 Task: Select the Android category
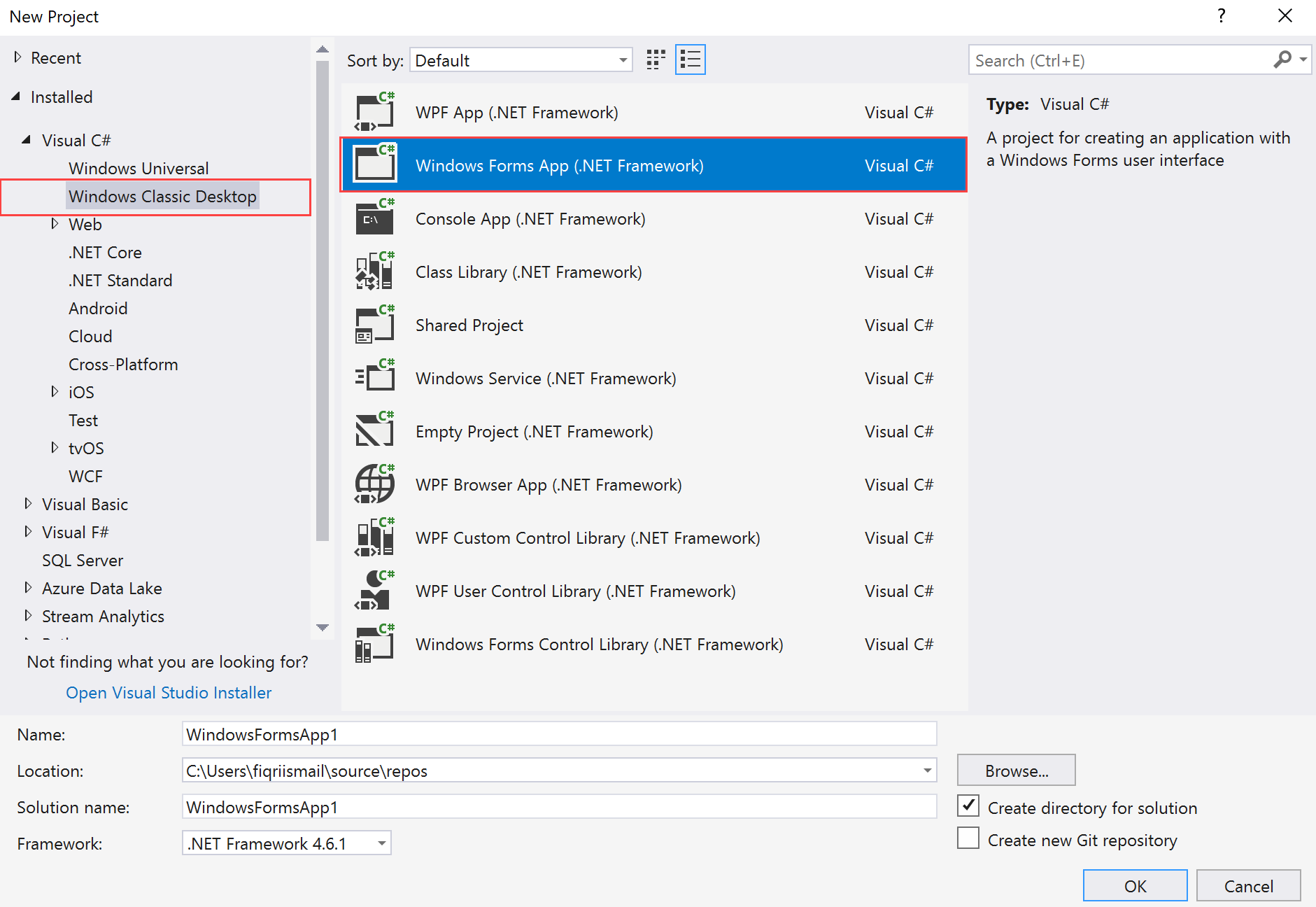point(98,309)
